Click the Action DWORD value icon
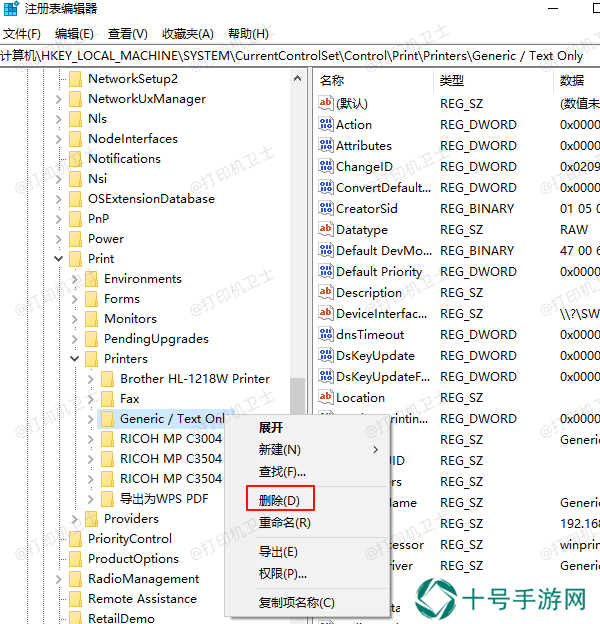This screenshot has width=600, height=624. [x=325, y=124]
